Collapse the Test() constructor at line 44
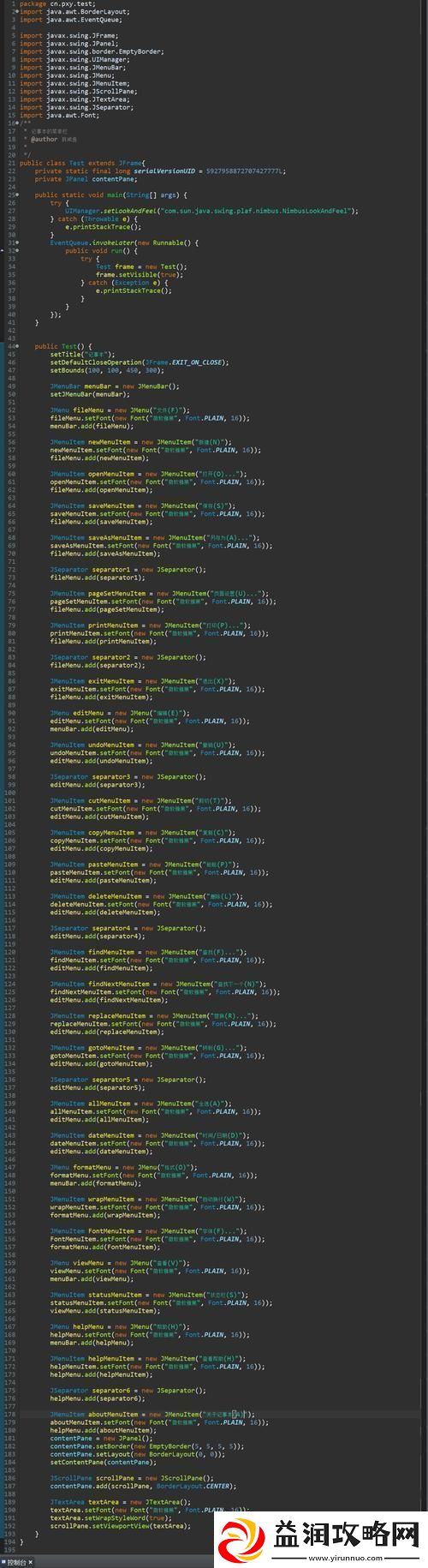This screenshot has height=1568, width=428. (x=16, y=346)
